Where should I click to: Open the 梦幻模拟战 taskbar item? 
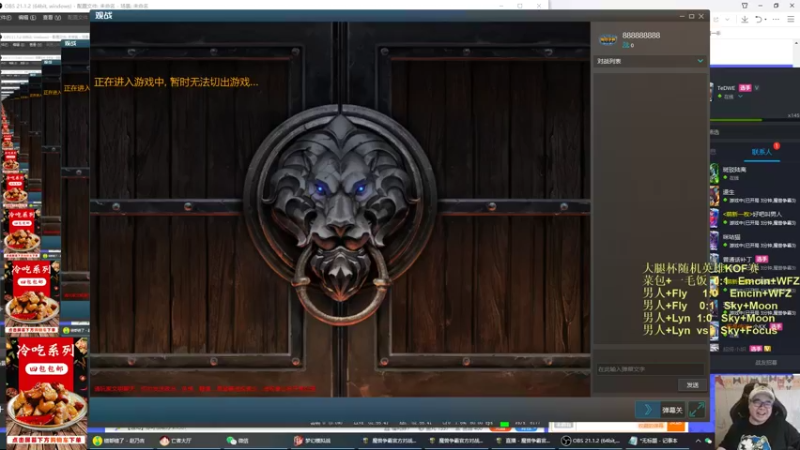tap(312, 441)
